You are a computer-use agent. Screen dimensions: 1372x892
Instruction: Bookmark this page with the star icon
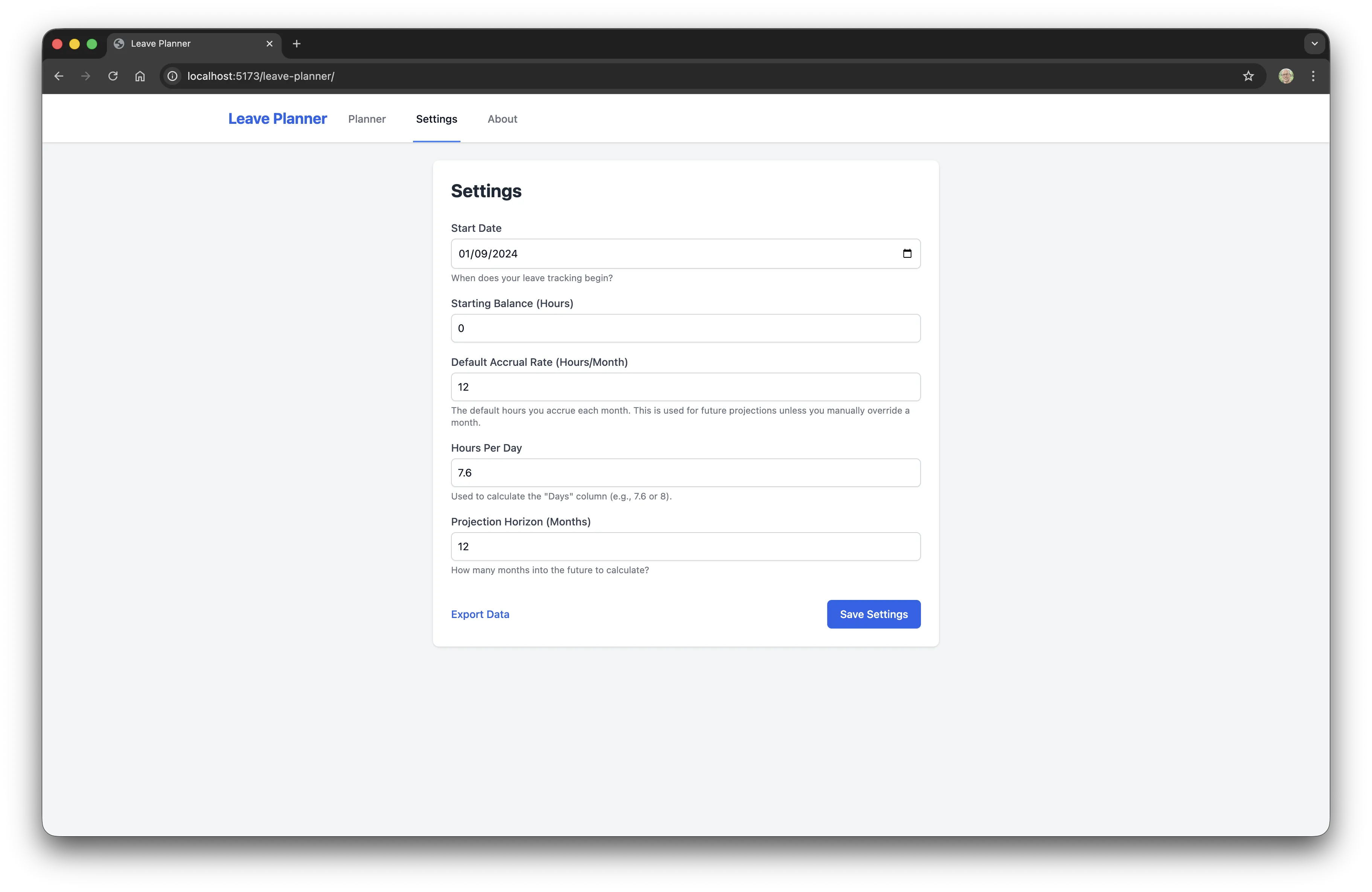[1248, 76]
